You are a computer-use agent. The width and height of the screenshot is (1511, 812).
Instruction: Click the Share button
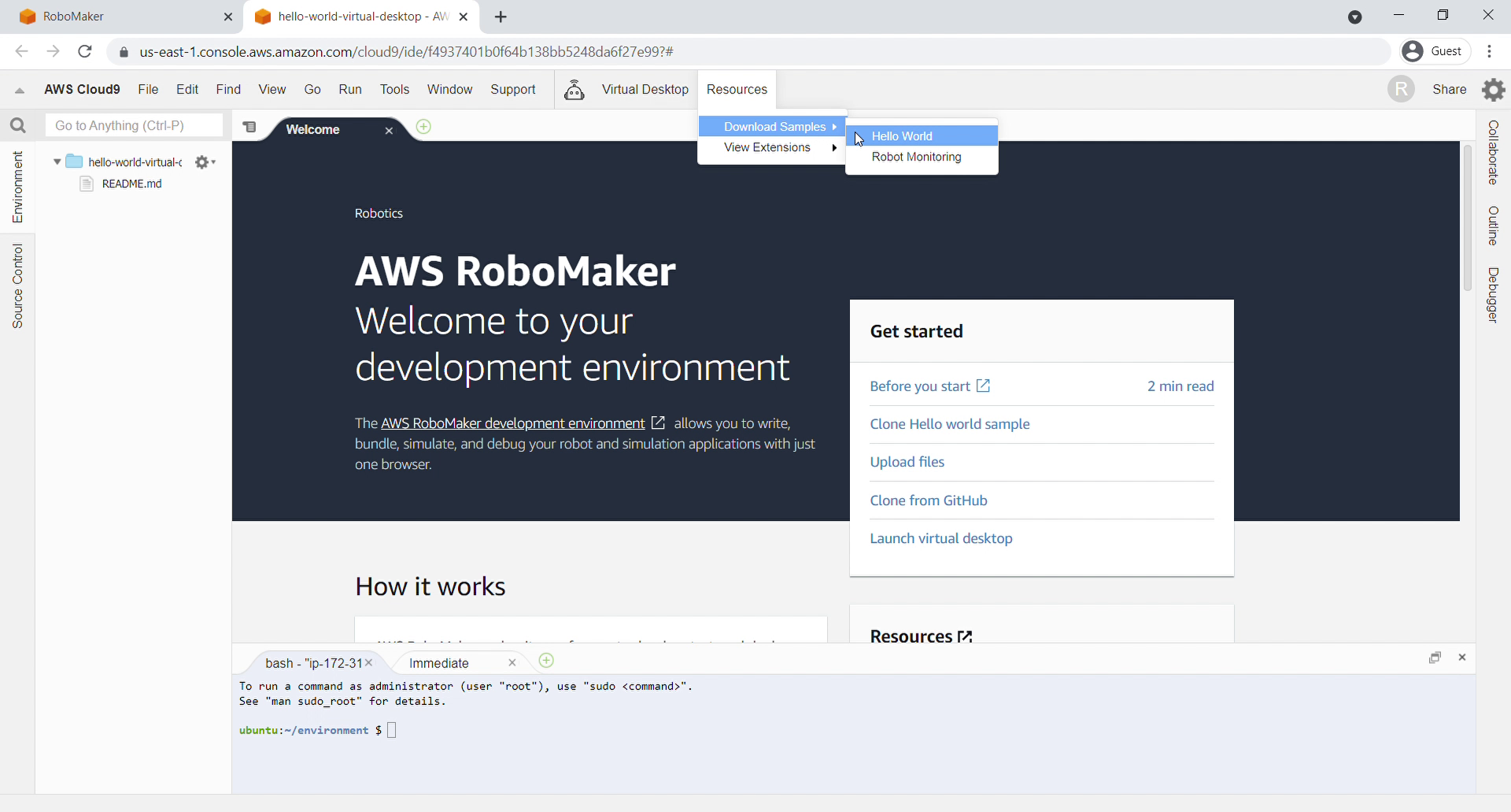tap(1450, 90)
